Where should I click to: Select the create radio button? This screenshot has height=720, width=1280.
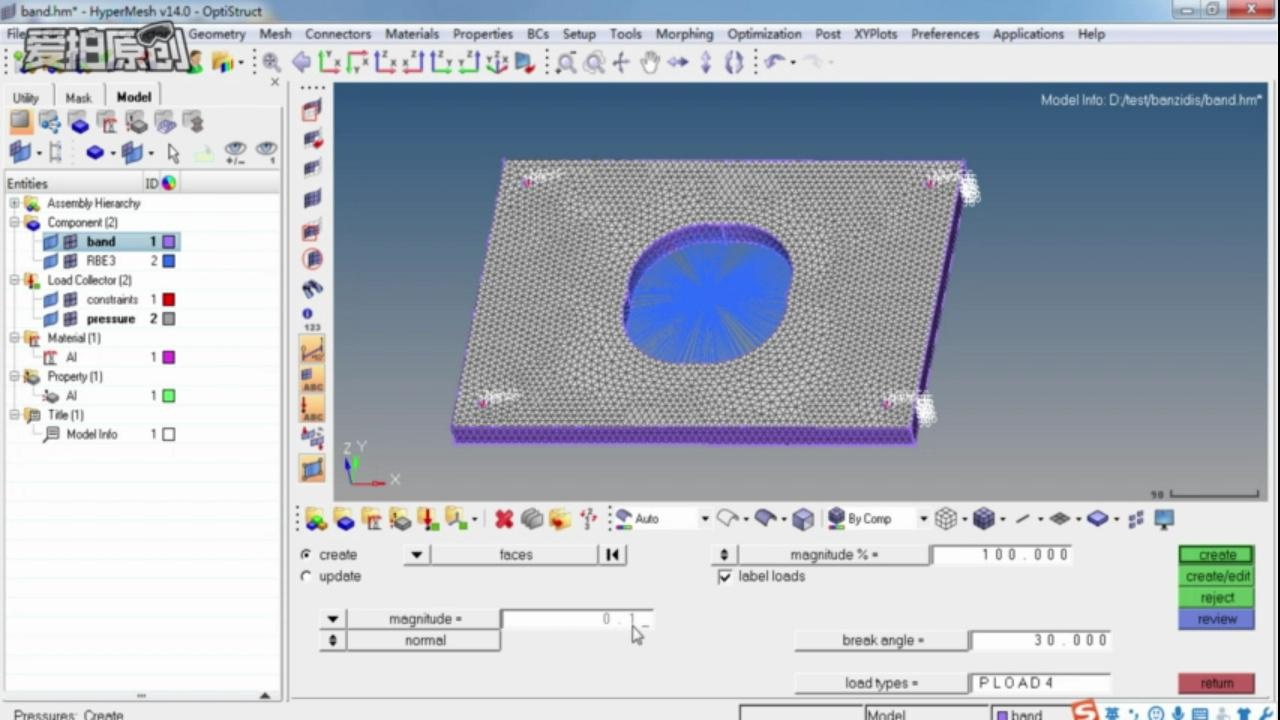[x=306, y=554]
